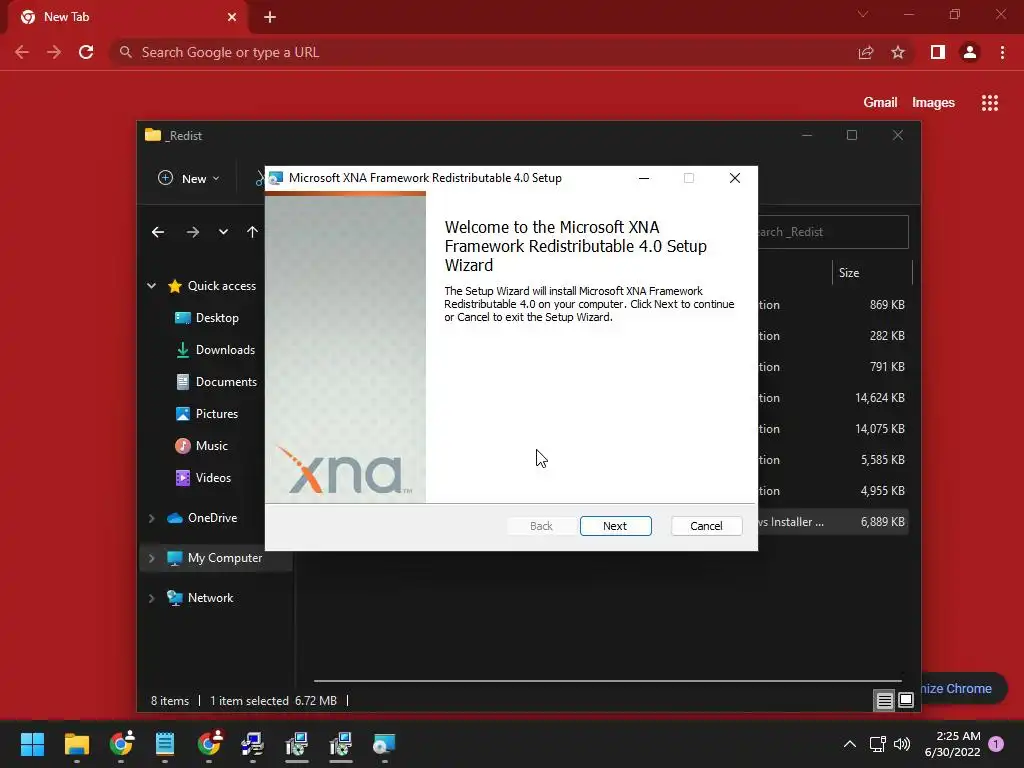Switch Explorer to large thumbnails view
The height and width of the screenshot is (768, 1024).
906,701
